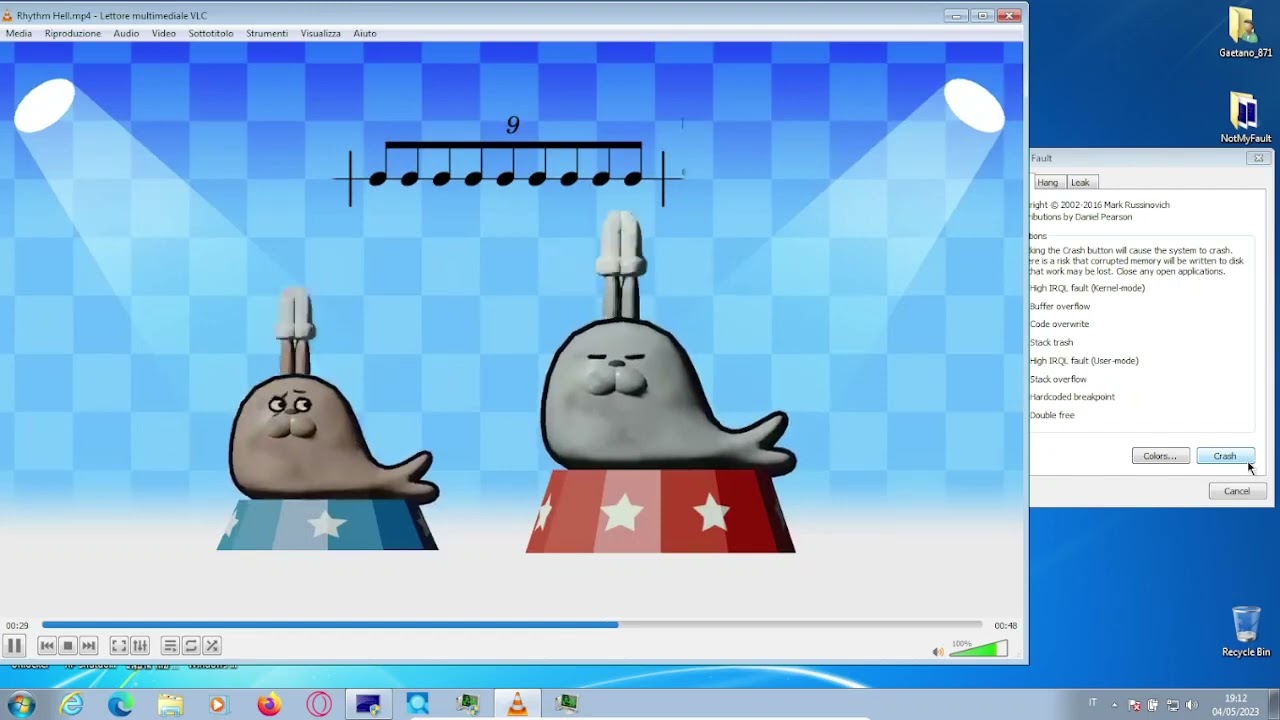Open Microsoft Edge from taskbar

(x=121, y=704)
